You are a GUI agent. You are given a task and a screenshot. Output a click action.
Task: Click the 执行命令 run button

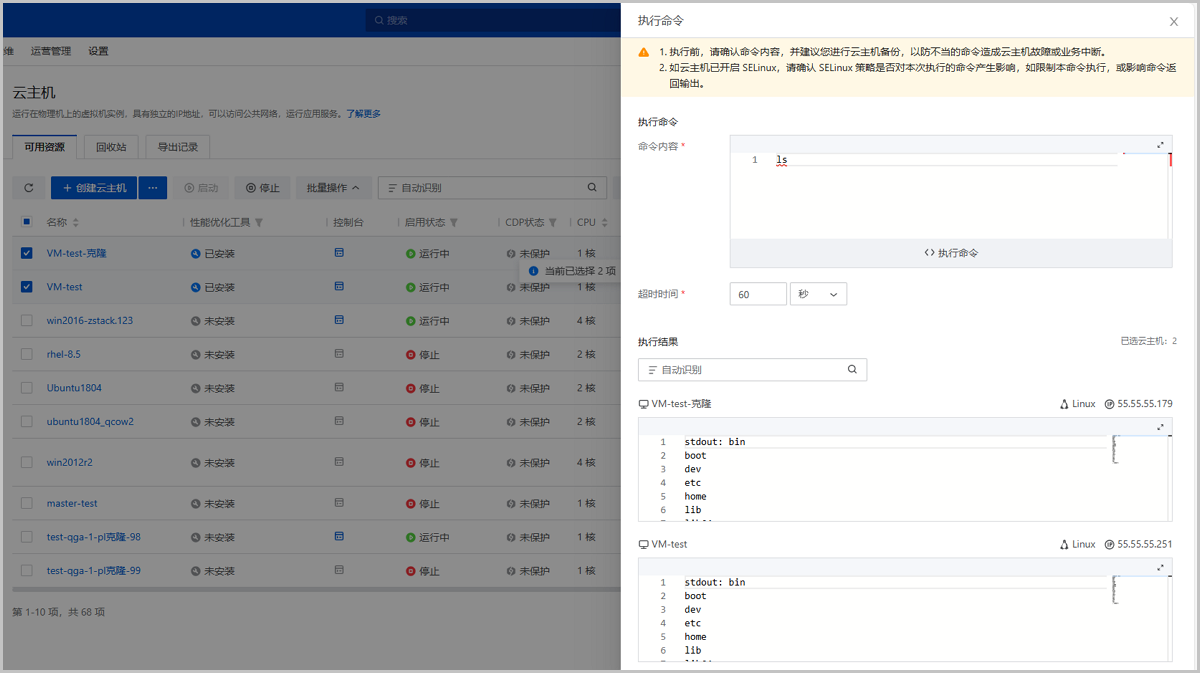click(951, 253)
